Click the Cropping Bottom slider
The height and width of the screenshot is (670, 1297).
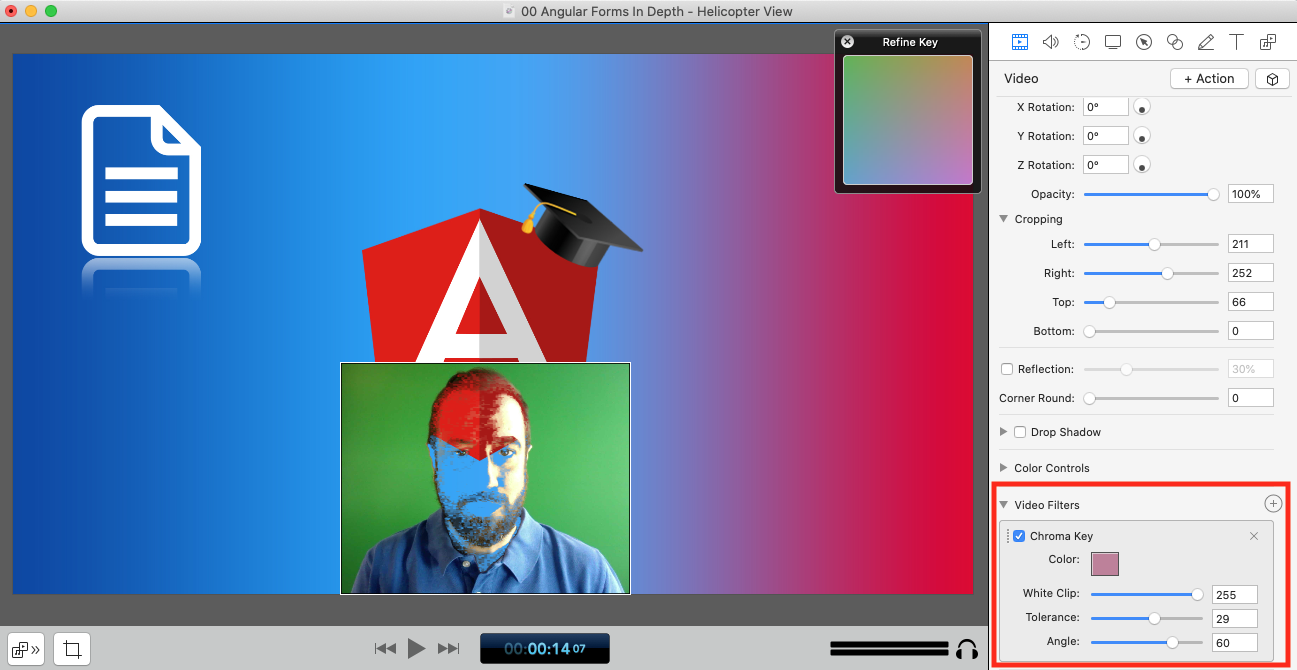pos(1151,331)
